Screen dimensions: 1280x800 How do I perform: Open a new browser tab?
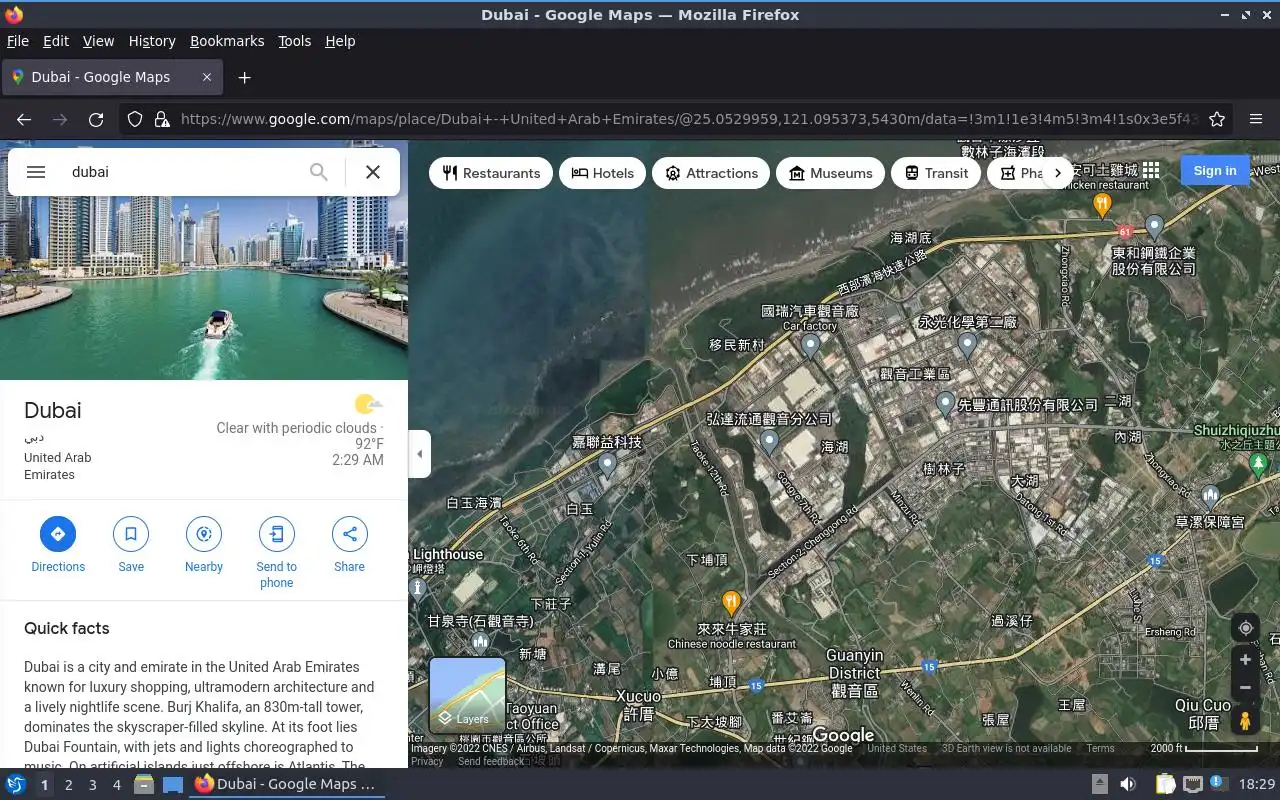[244, 77]
